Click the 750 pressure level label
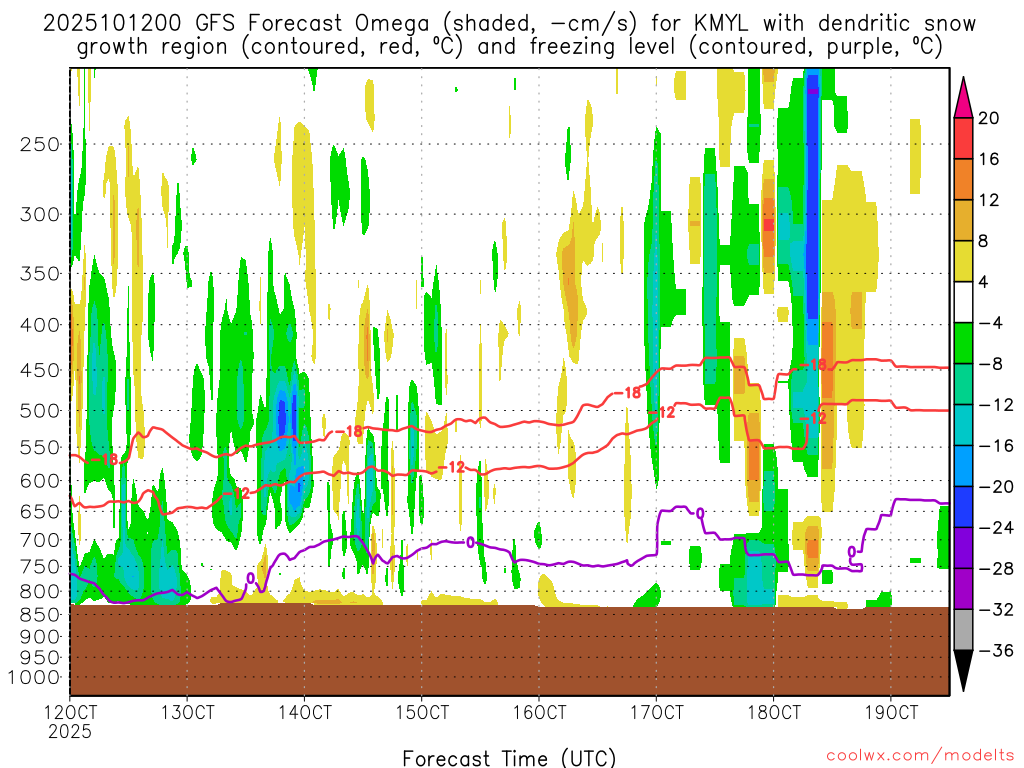Viewport: 1024px width, 768px height. (x=40, y=567)
